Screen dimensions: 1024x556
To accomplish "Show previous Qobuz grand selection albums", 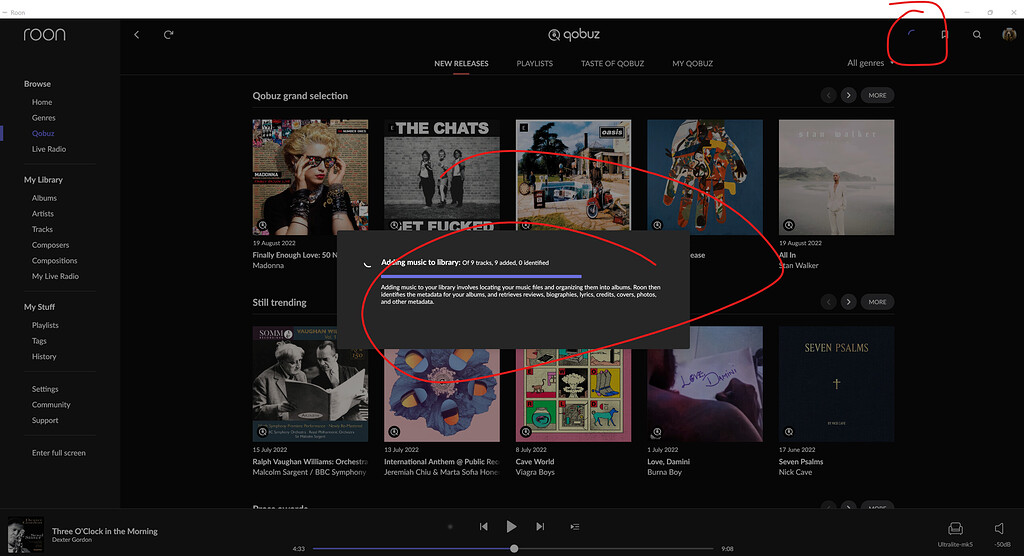I will coord(829,95).
